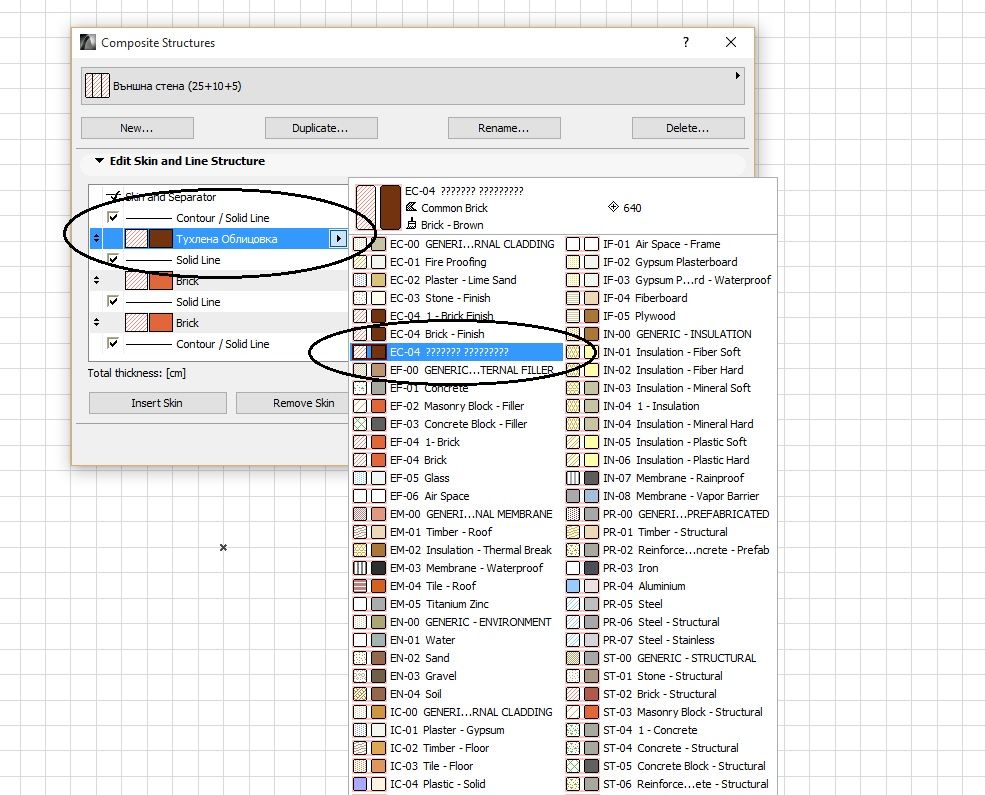Click the pattern icon of IN-00 GENERIC - INSULATION

[x=572, y=333]
